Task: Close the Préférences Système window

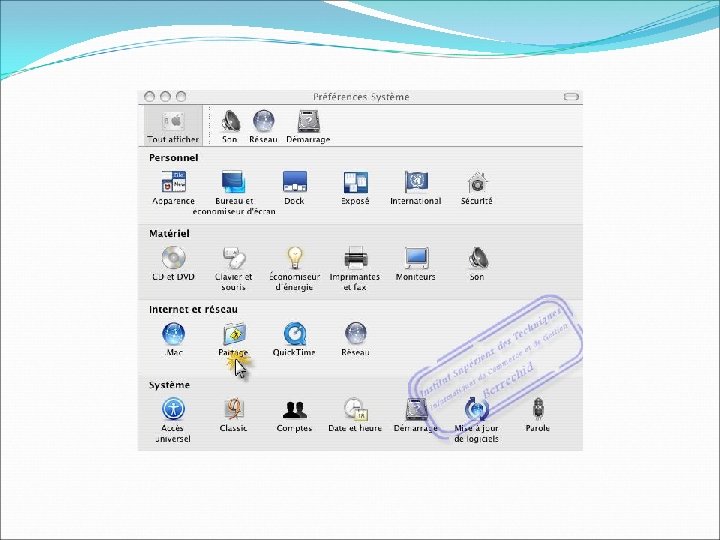Action: pyautogui.click(x=149, y=96)
